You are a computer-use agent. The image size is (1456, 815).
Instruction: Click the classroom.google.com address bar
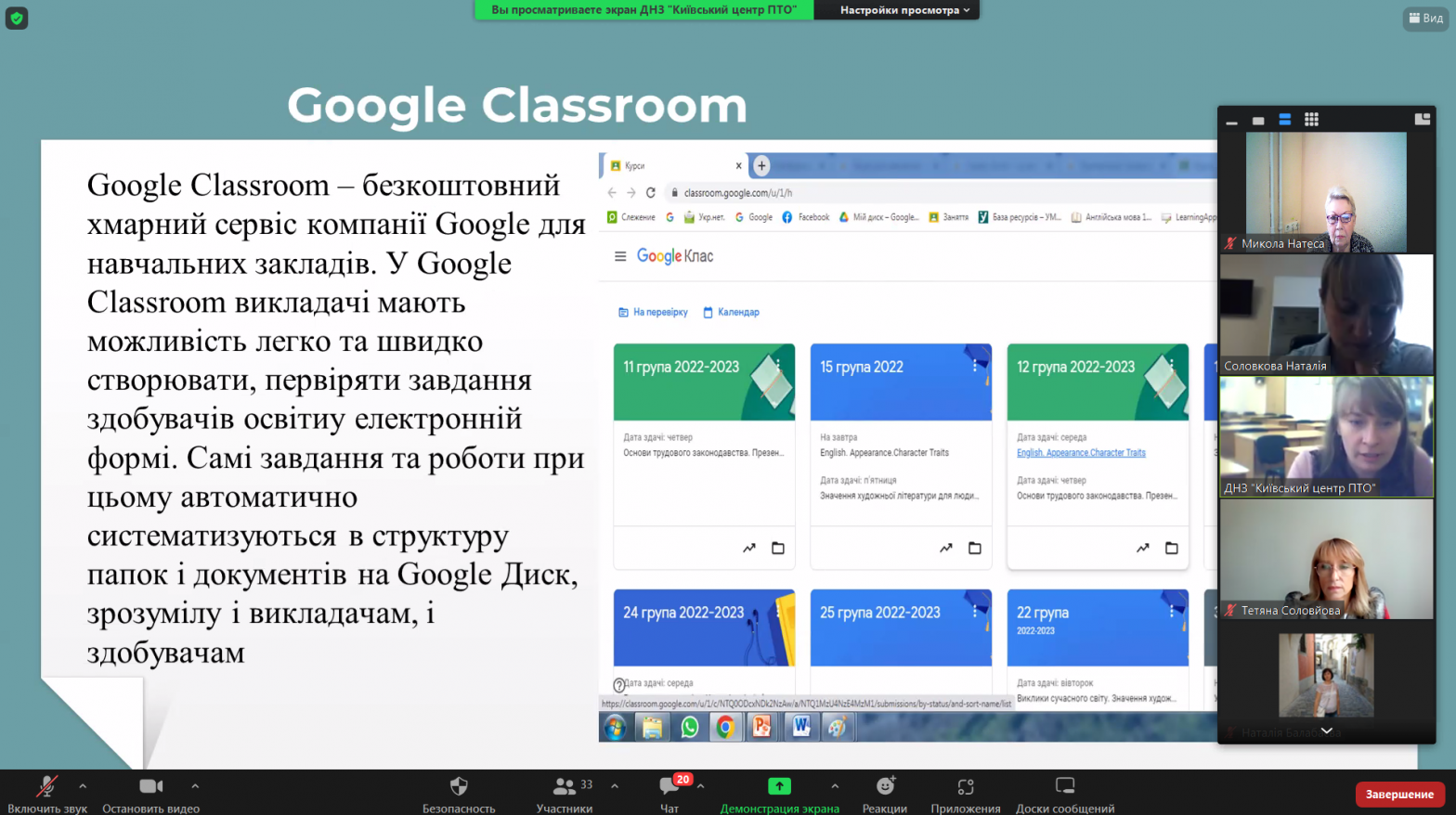coord(941,193)
